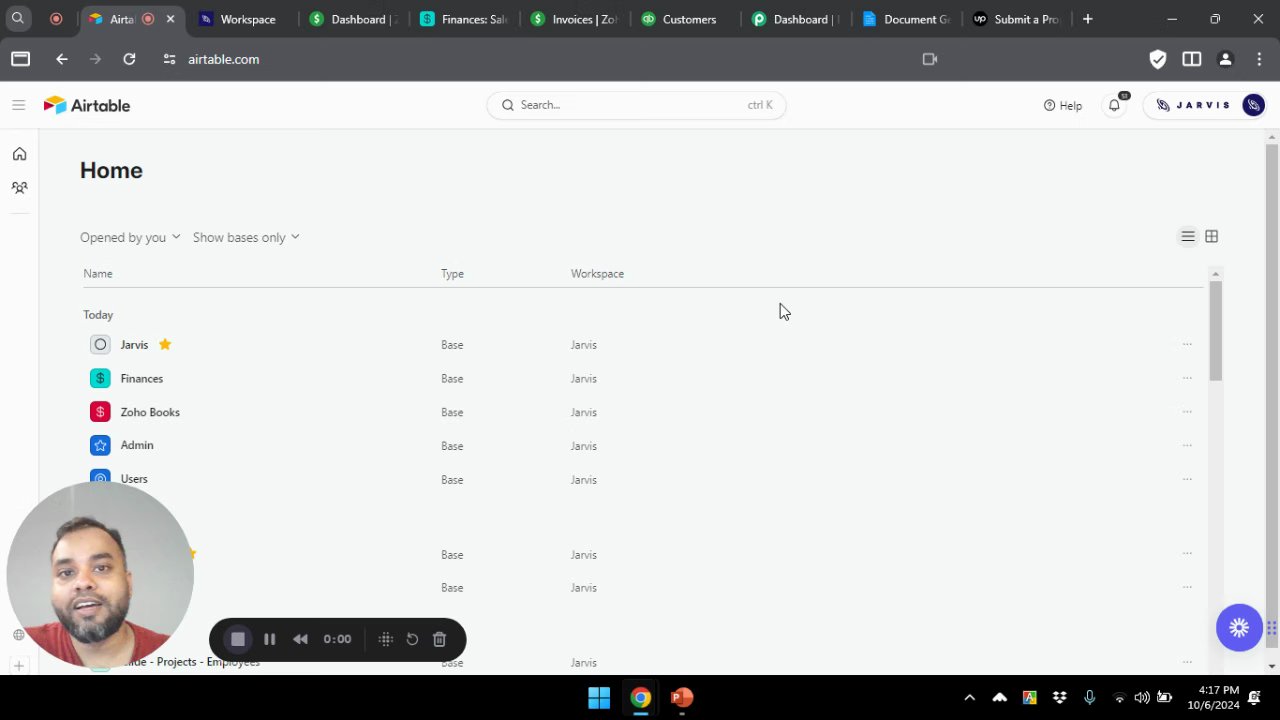Open the Zoho Books base name
The height and width of the screenshot is (720, 1280).
(150, 412)
